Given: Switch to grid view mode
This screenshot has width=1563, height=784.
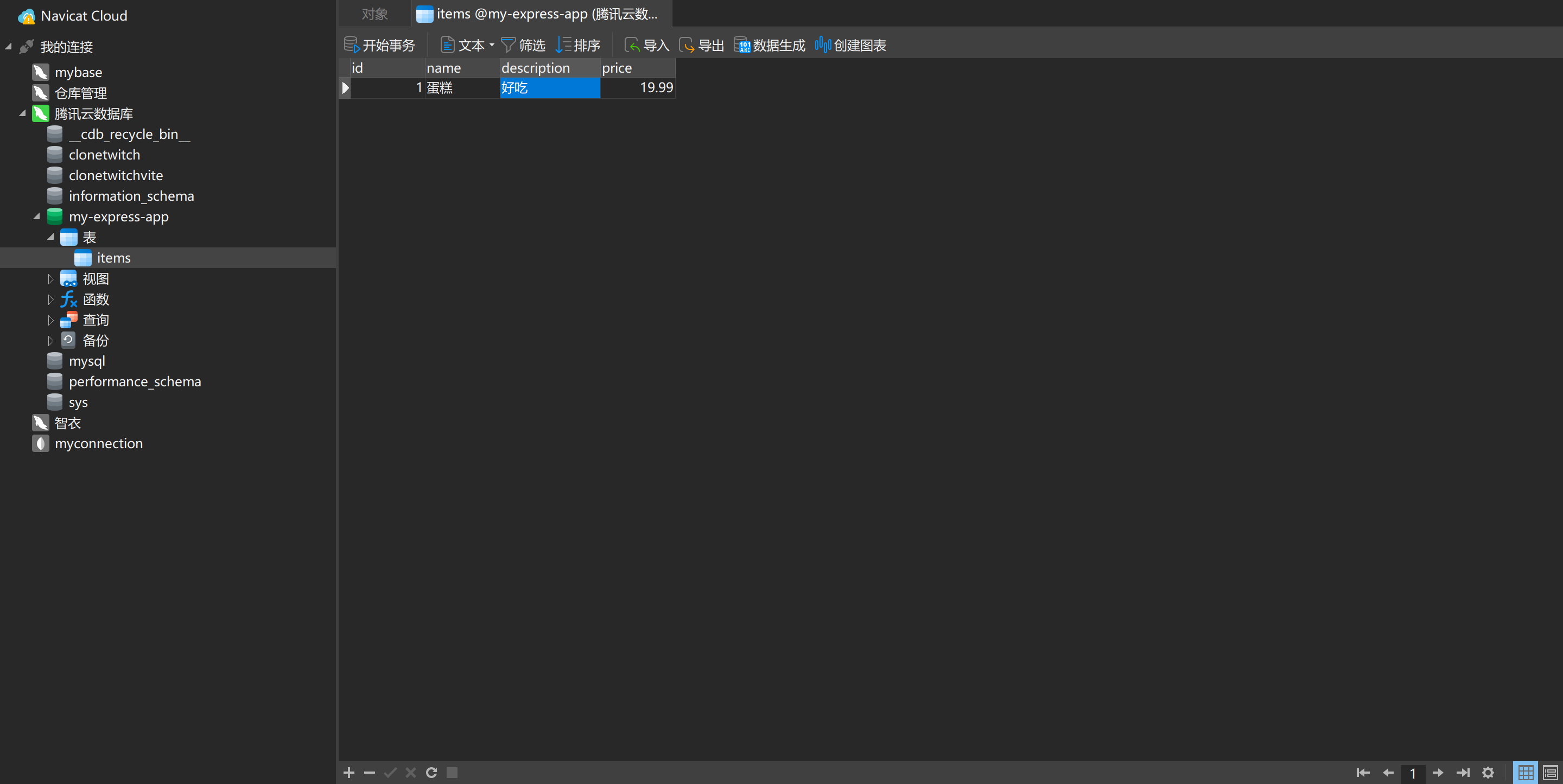Looking at the screenshot, I should click(x=1526, y=773).
